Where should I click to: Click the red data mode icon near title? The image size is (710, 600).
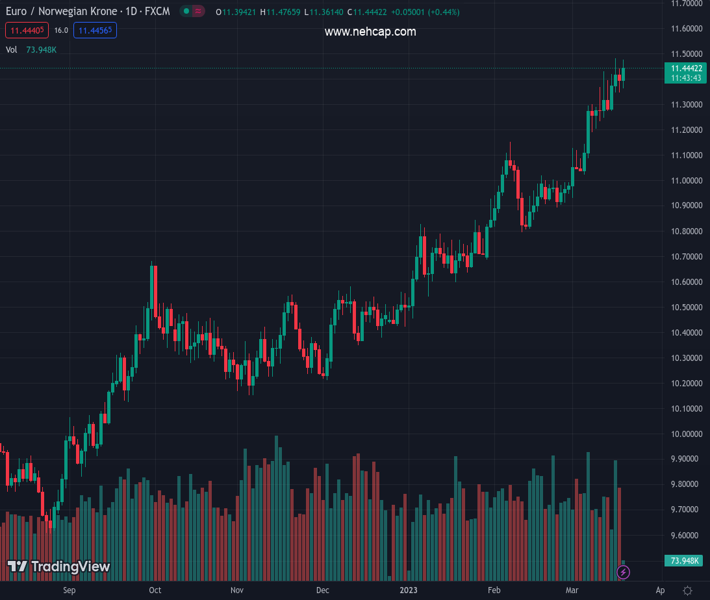pyautogui.click(x=198, y=11)
